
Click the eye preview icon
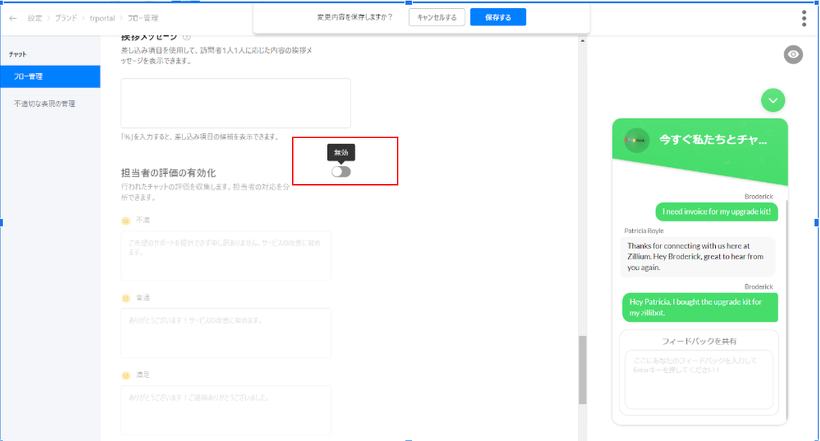pos(793,55)
